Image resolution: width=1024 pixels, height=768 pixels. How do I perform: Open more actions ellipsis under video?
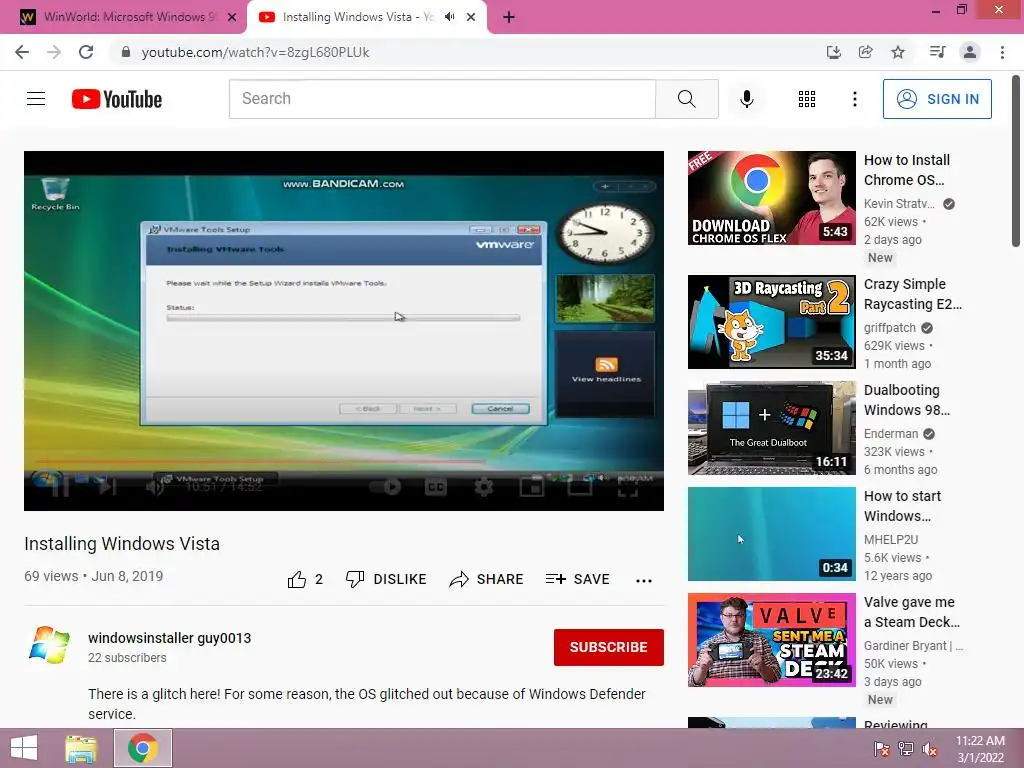(644, 580)
